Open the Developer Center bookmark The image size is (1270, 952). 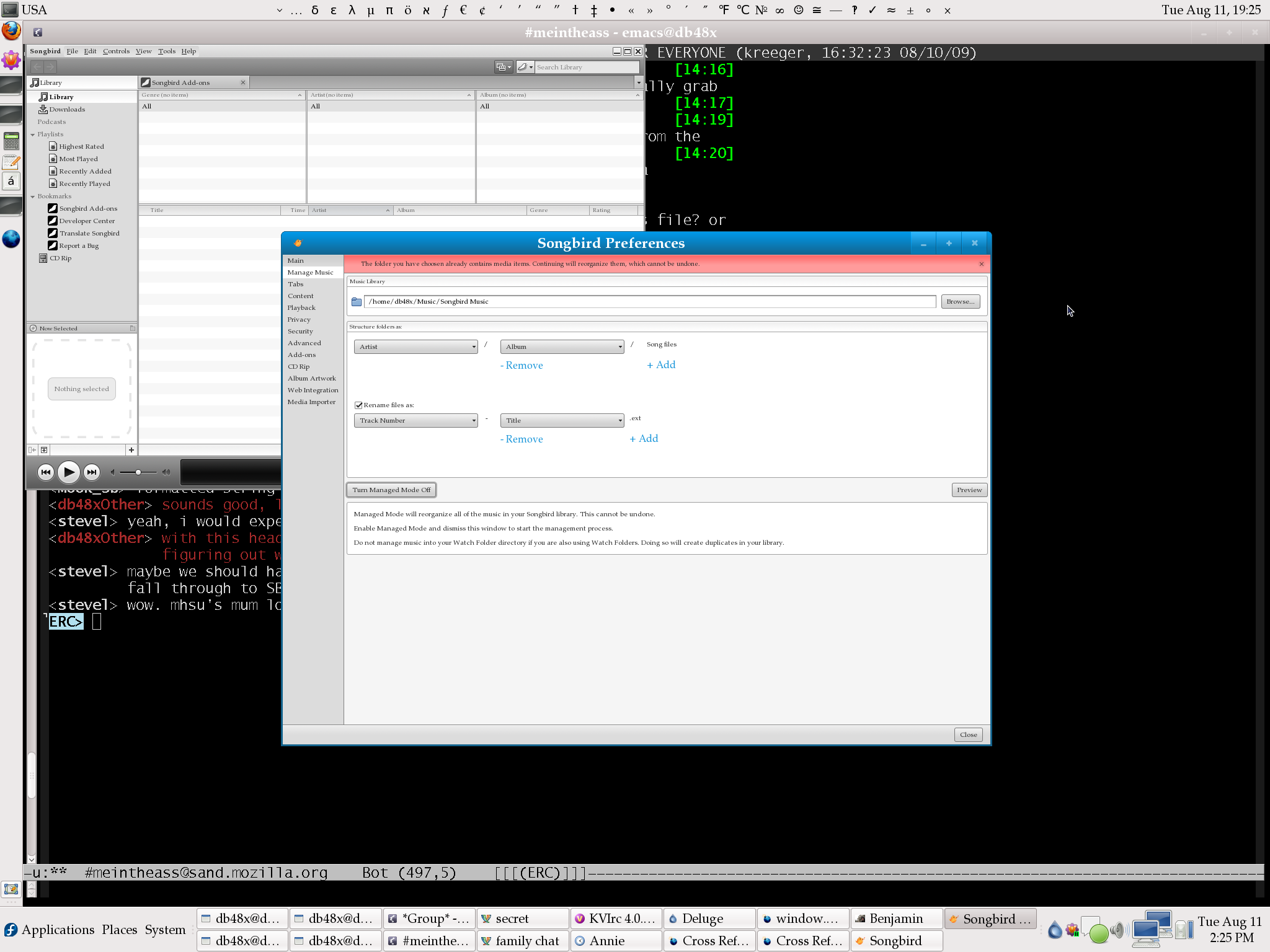pyautogui.click(x=82, y=221)
